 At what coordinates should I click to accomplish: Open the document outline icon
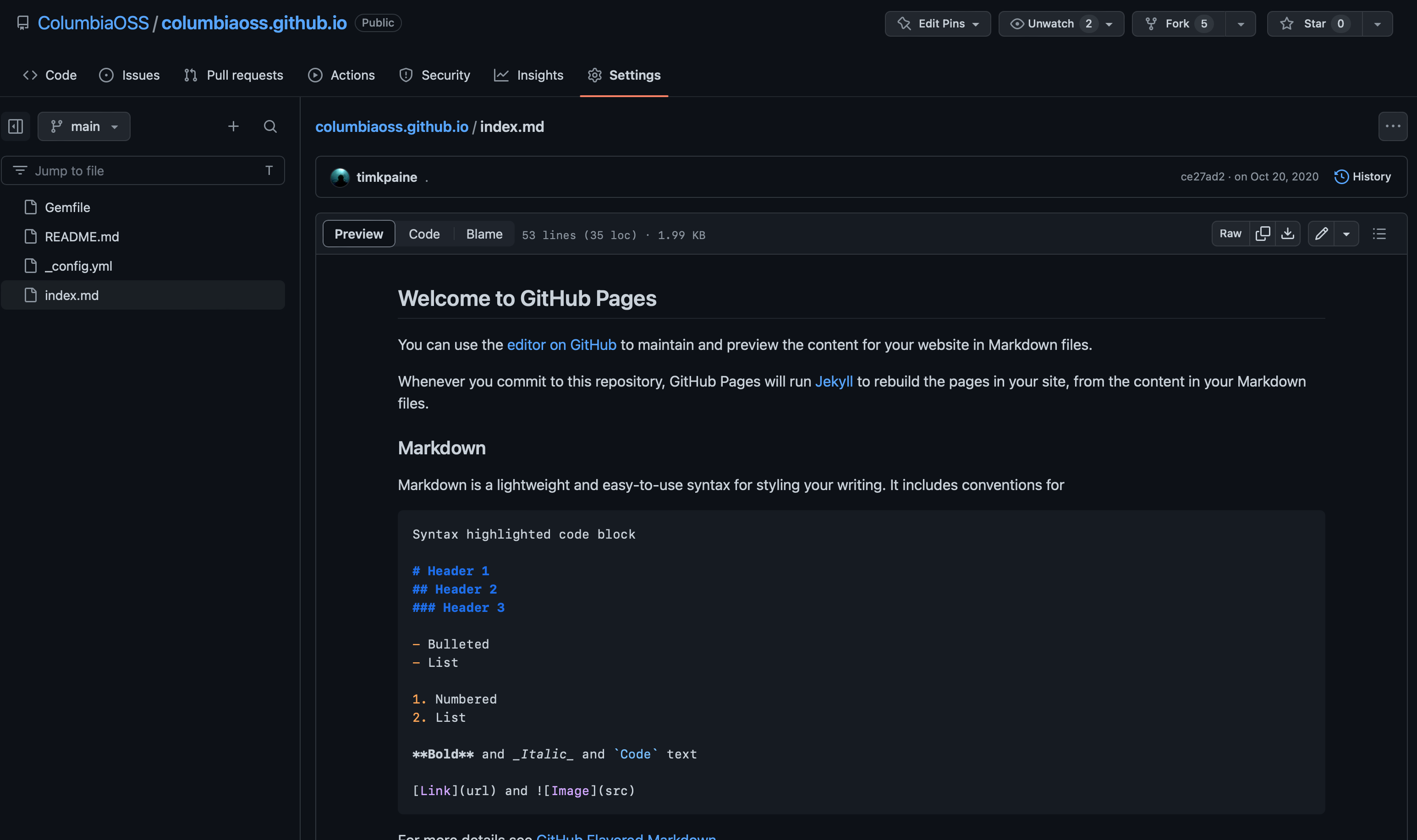click(x=1379, y=234)
